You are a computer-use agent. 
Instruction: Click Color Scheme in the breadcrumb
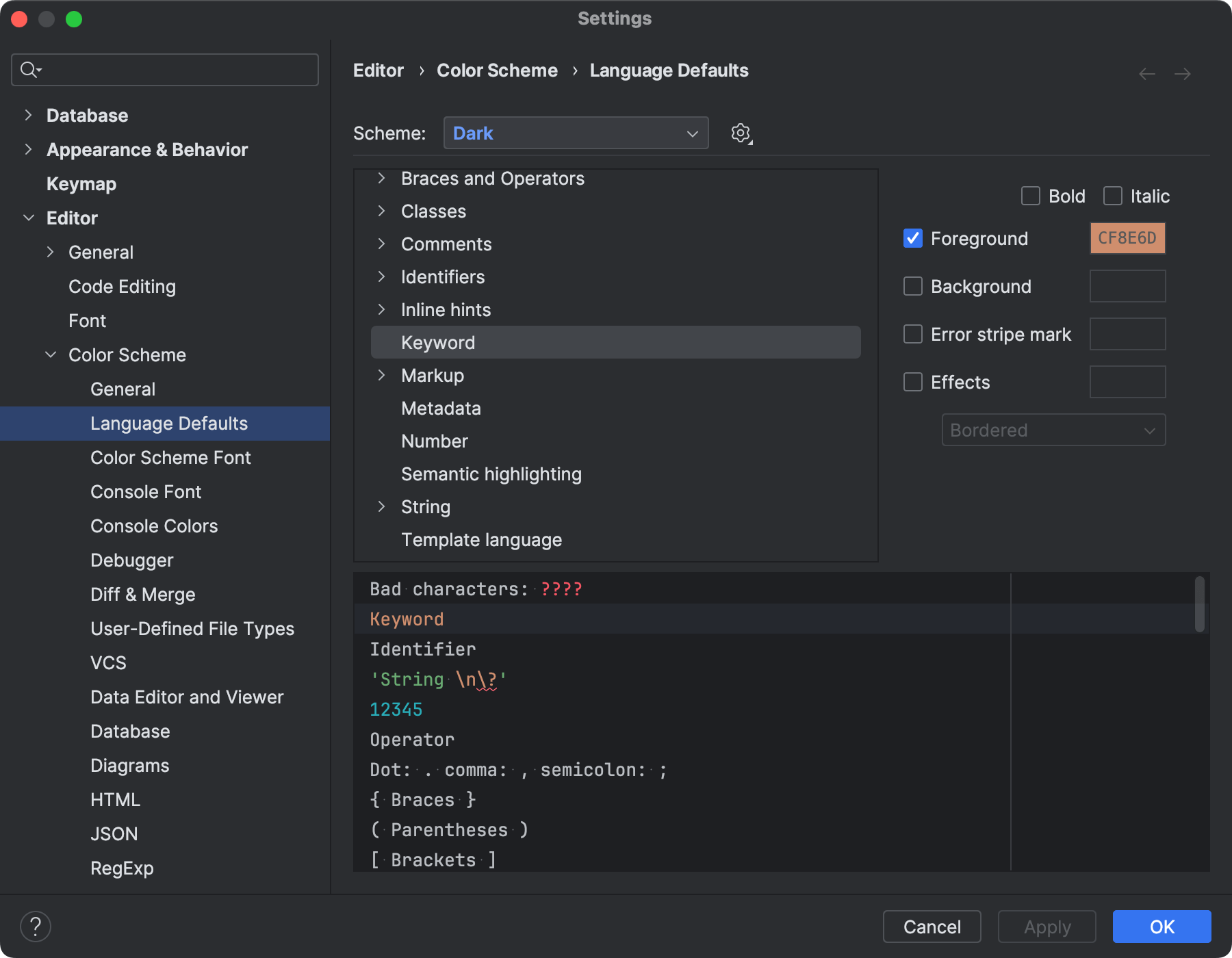(x=497, y=70)
